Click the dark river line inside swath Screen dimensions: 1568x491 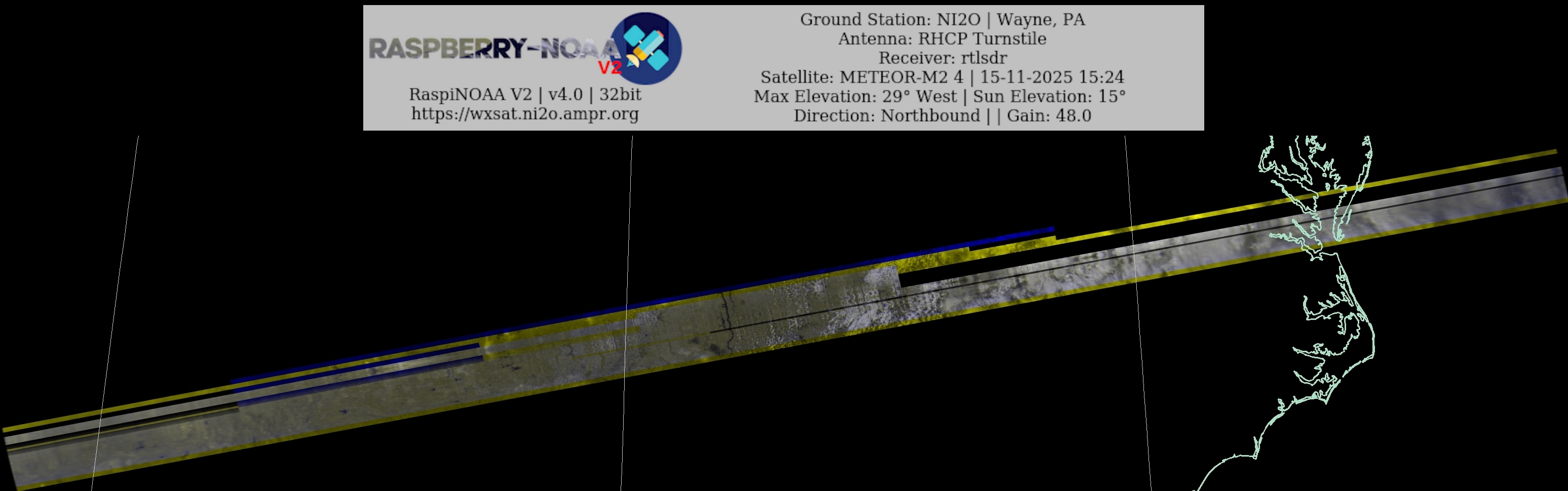[725, 309]
